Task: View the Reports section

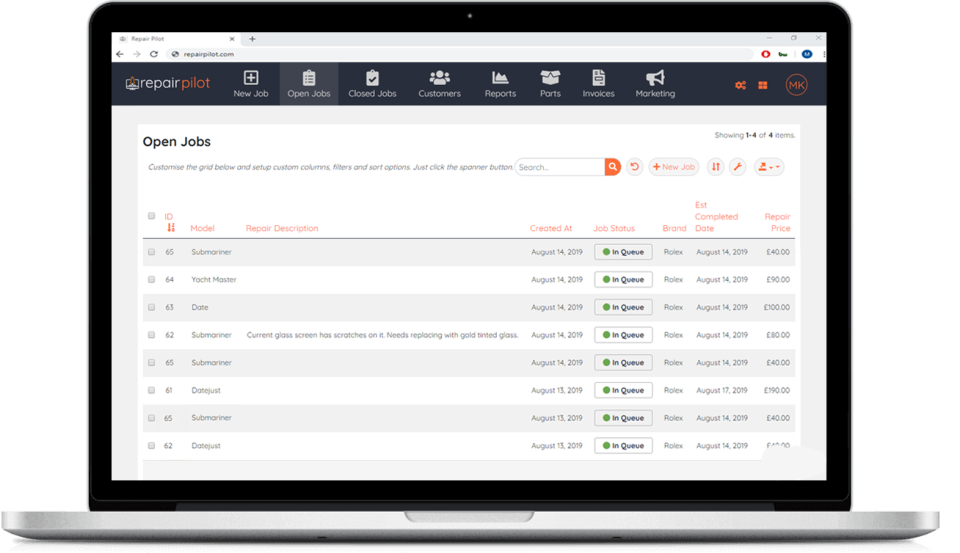Action: (500, 84)
